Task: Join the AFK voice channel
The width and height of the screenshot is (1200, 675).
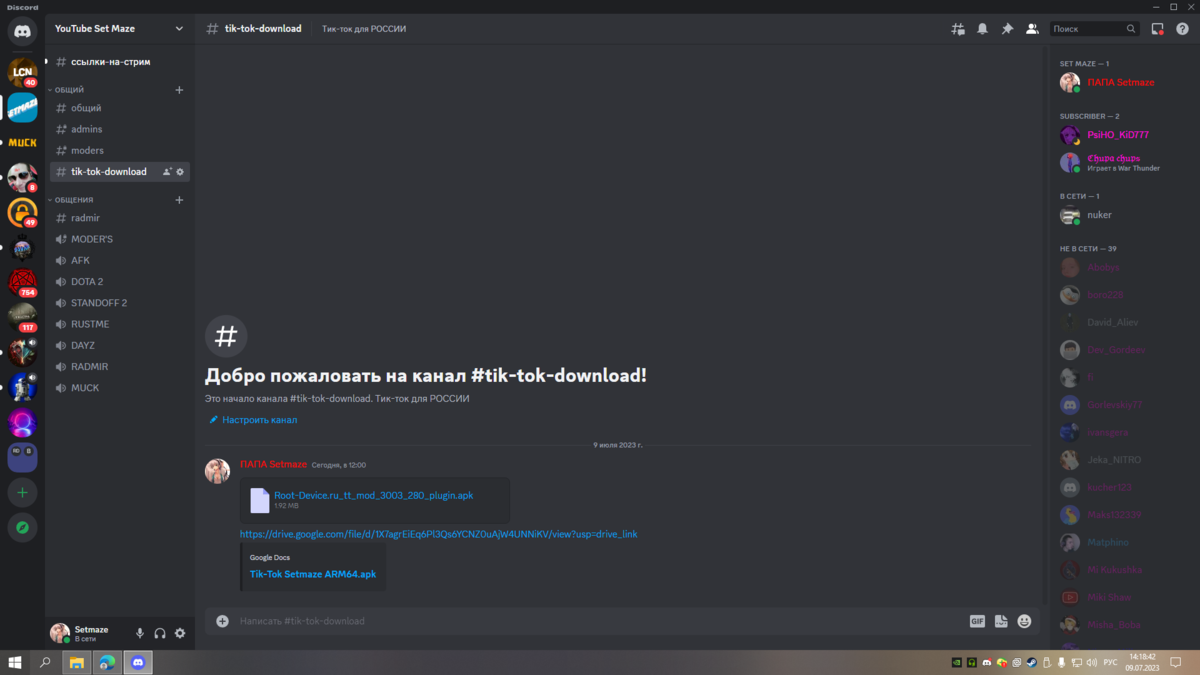Action: click(120, 260)
